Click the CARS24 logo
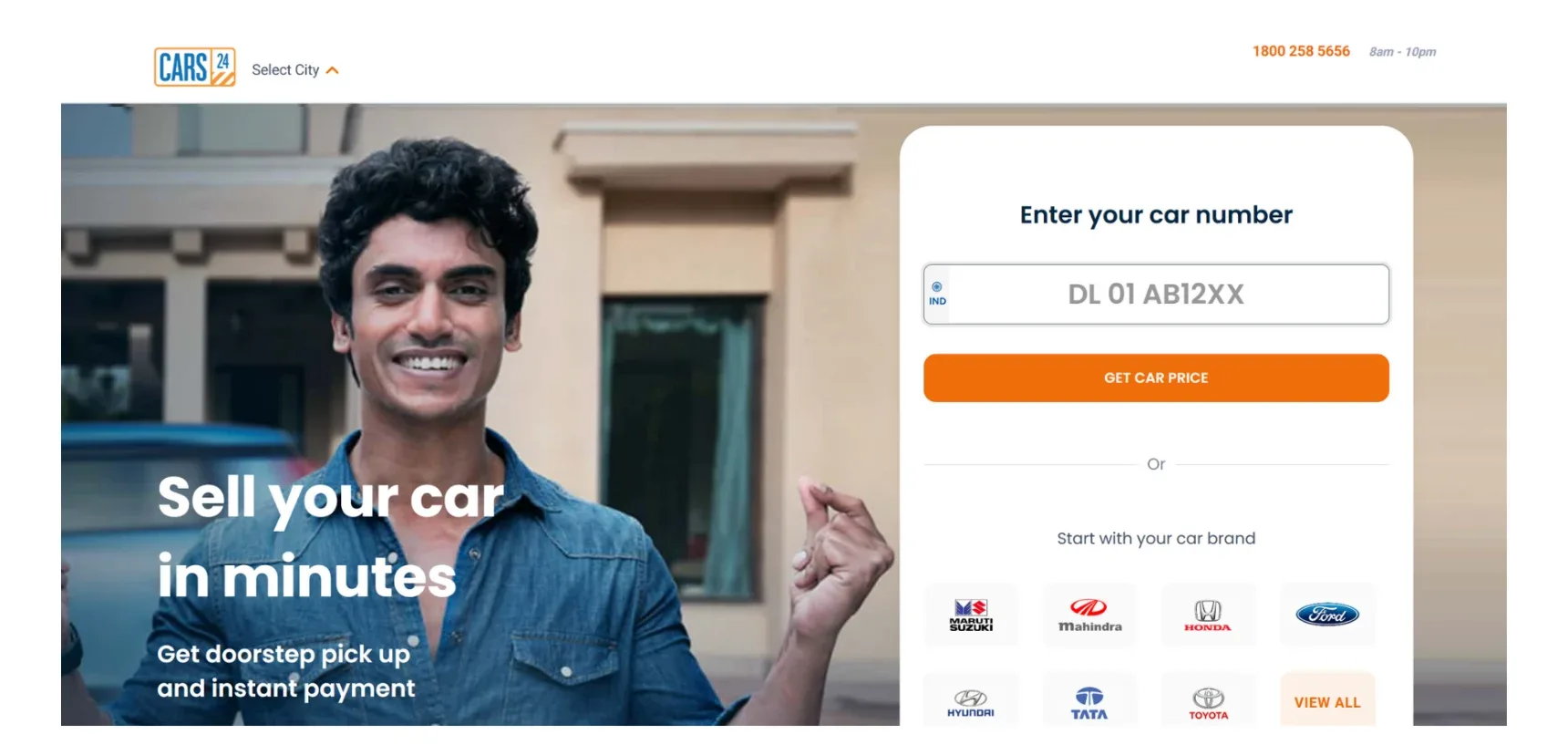 [x=195, y=67]
